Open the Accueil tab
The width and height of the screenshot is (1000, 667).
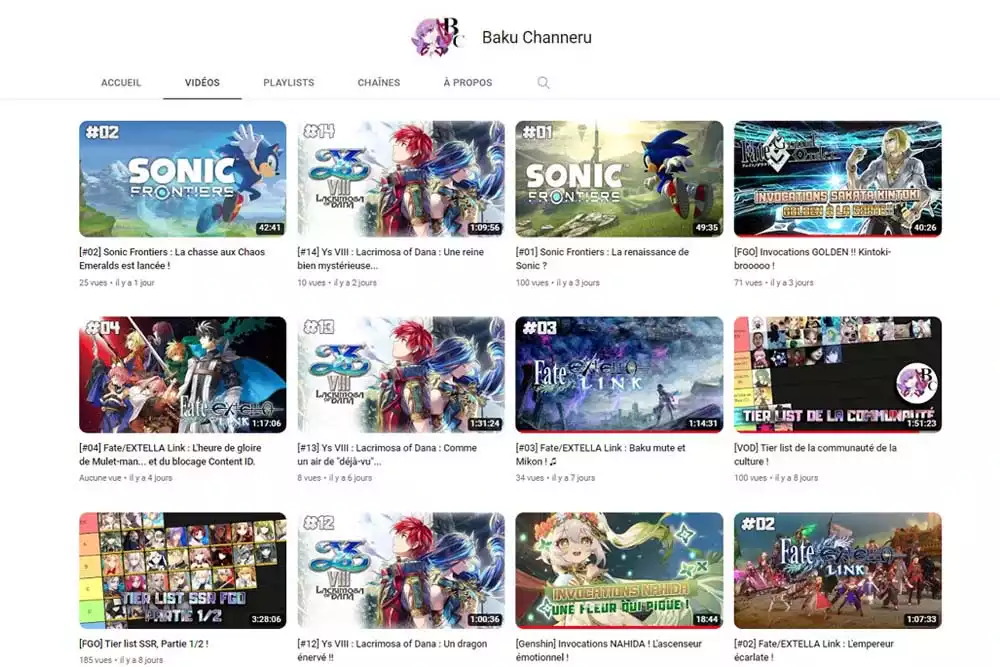(x=121, y=82)
